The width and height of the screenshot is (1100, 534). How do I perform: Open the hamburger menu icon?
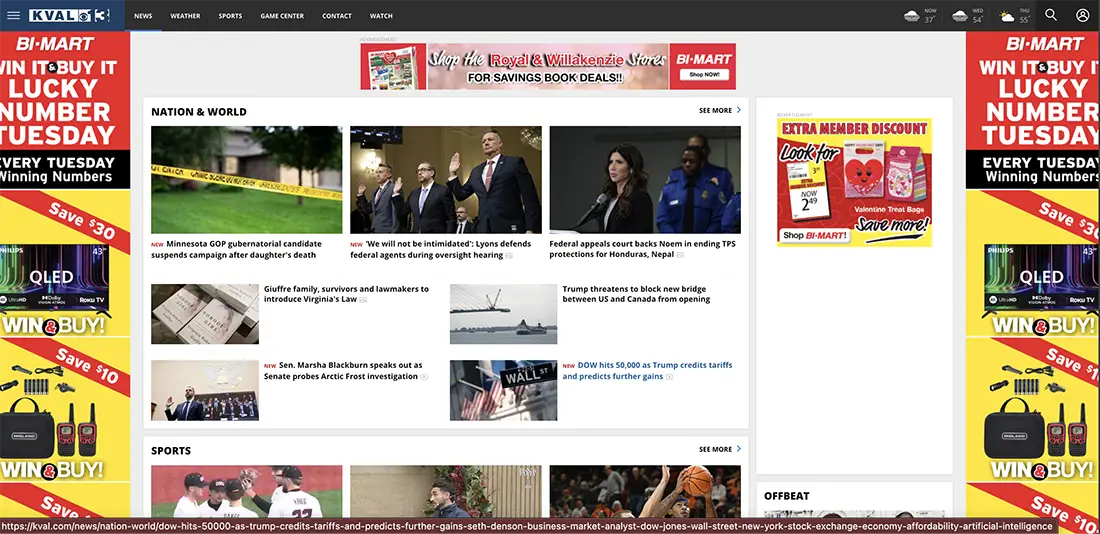point(13,15)
